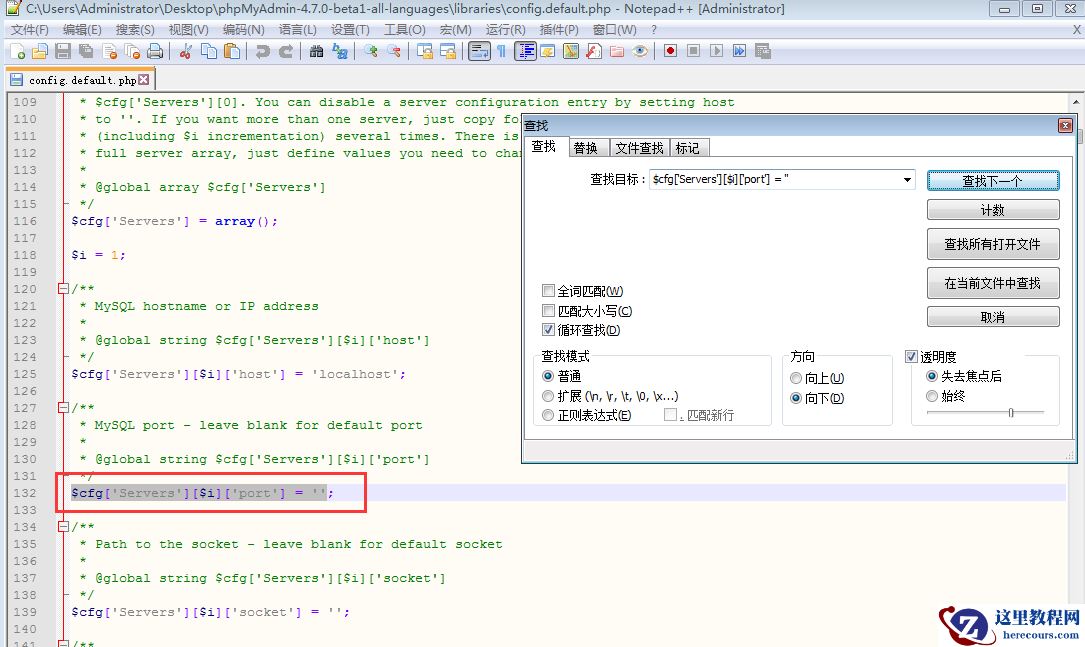
Task: Click the Save All toolbar icon
Action: click(86, 51)
